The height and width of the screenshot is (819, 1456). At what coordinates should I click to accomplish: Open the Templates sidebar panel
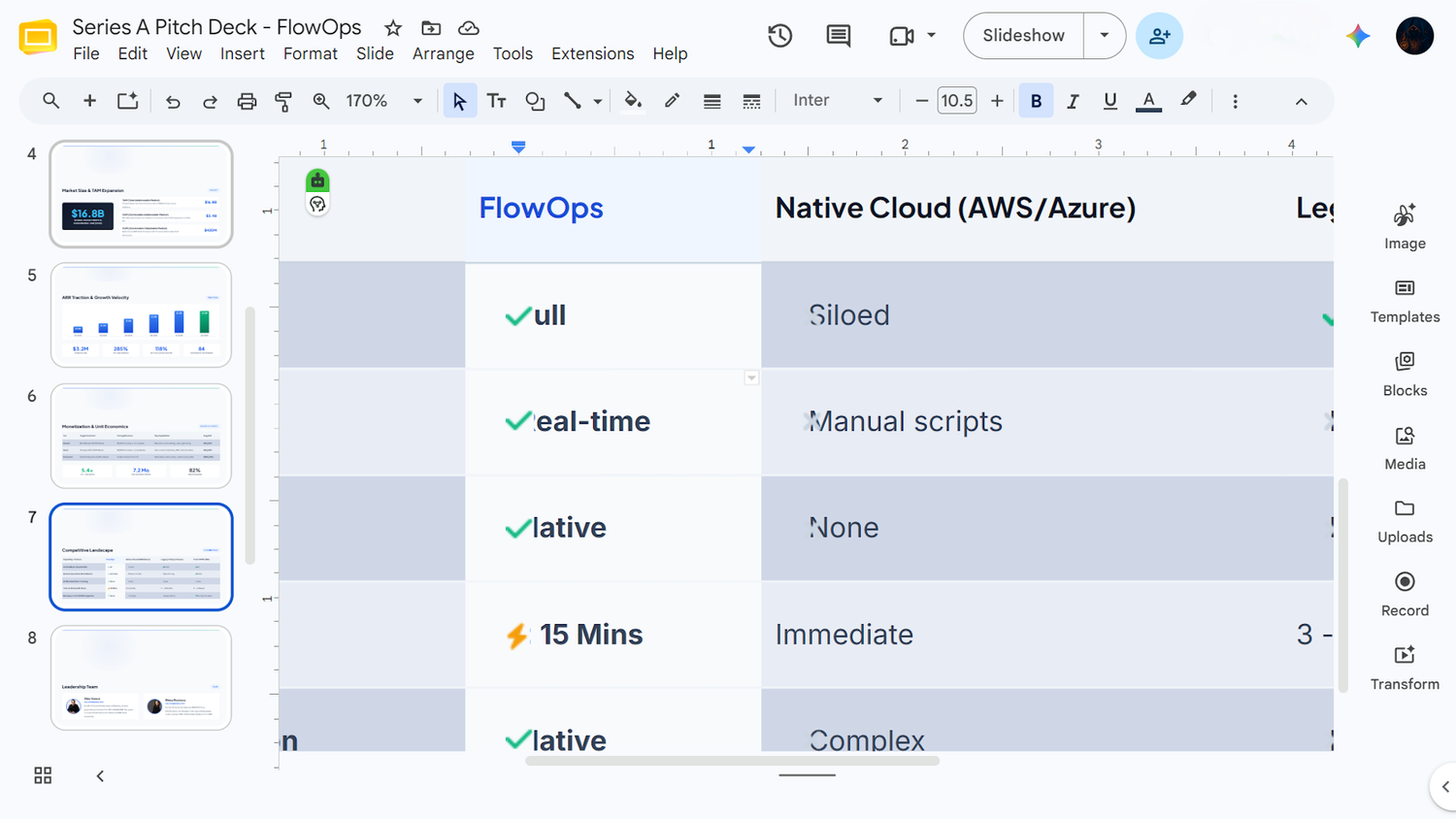click(1405, 301)
